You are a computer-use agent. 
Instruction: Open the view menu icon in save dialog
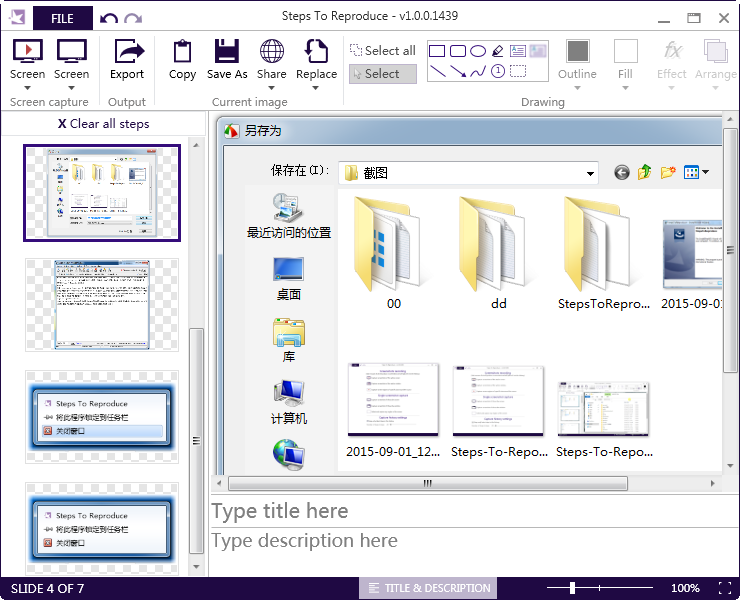coord(696,172)
